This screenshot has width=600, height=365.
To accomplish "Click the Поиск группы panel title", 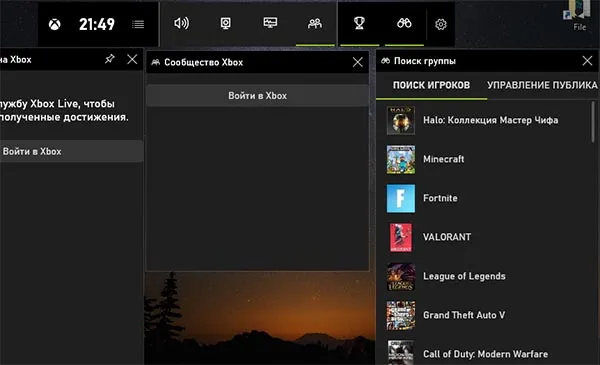I will (x=425, y=61).
